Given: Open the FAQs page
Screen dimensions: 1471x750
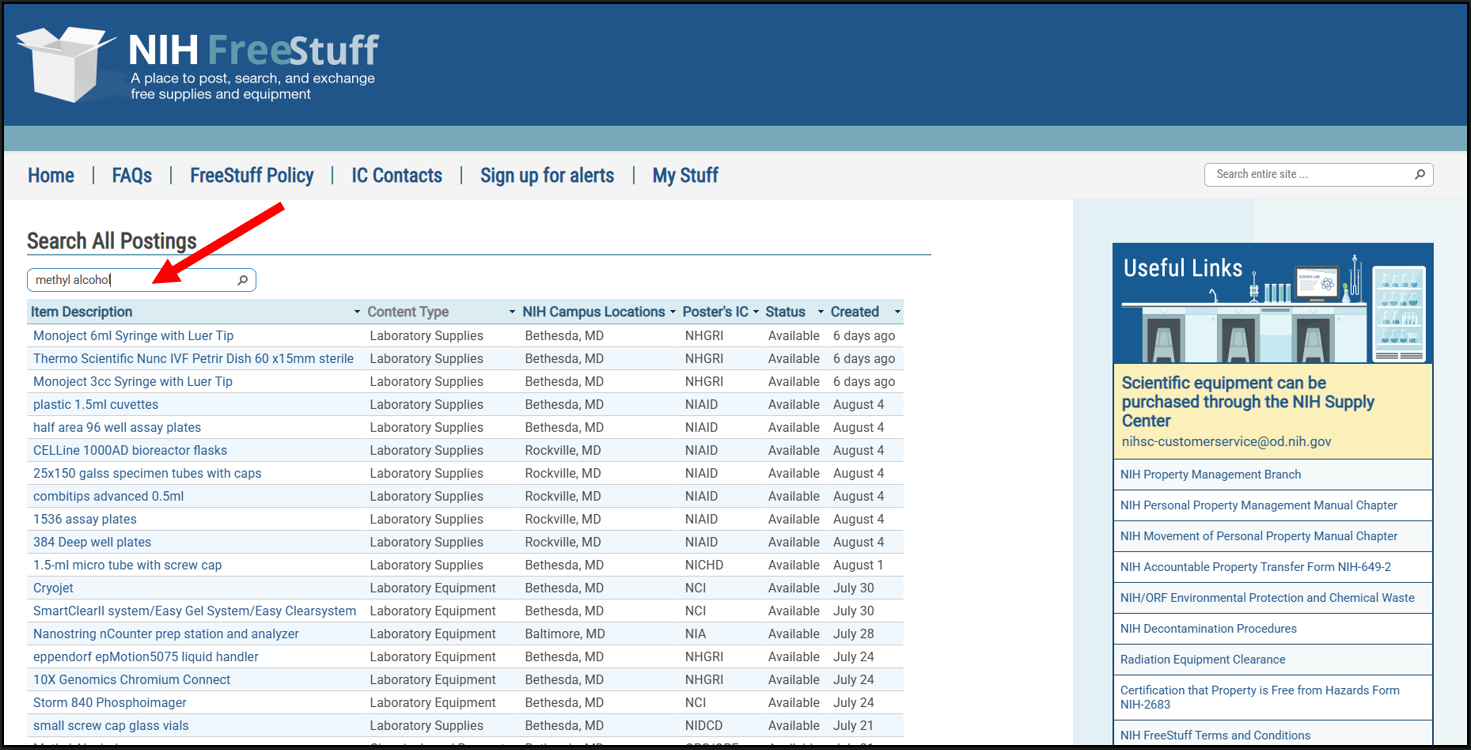Looking at the screenshot, I should (x=132, y=176).
